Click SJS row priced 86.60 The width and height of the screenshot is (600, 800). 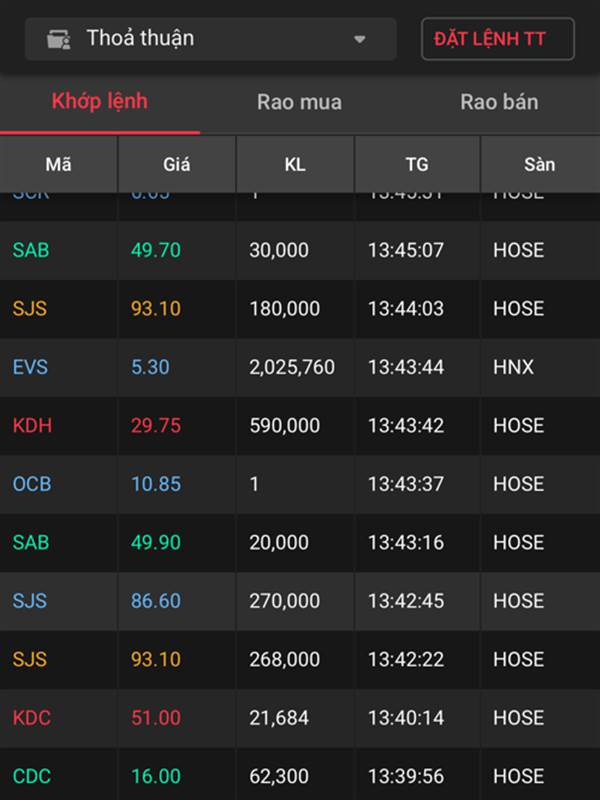(300, 601)
